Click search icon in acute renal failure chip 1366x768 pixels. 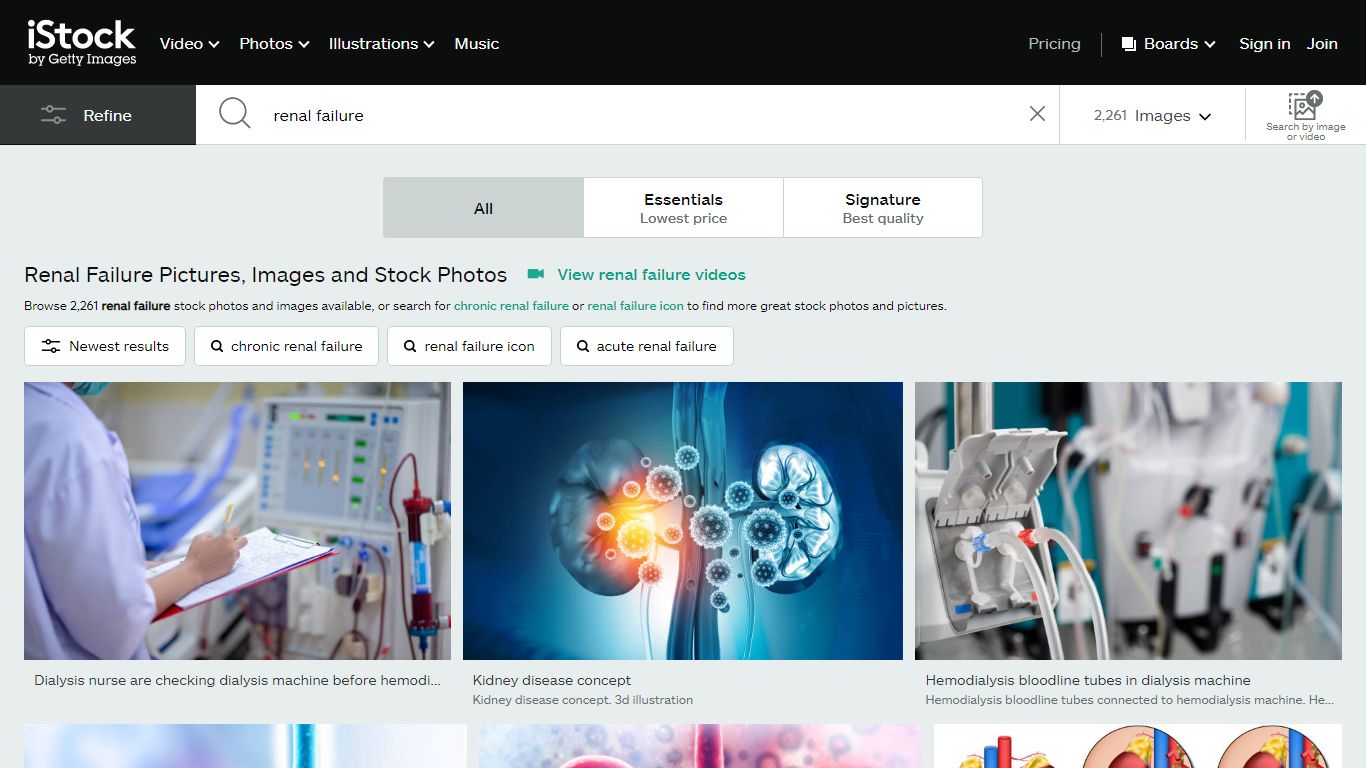coord(583,346)
